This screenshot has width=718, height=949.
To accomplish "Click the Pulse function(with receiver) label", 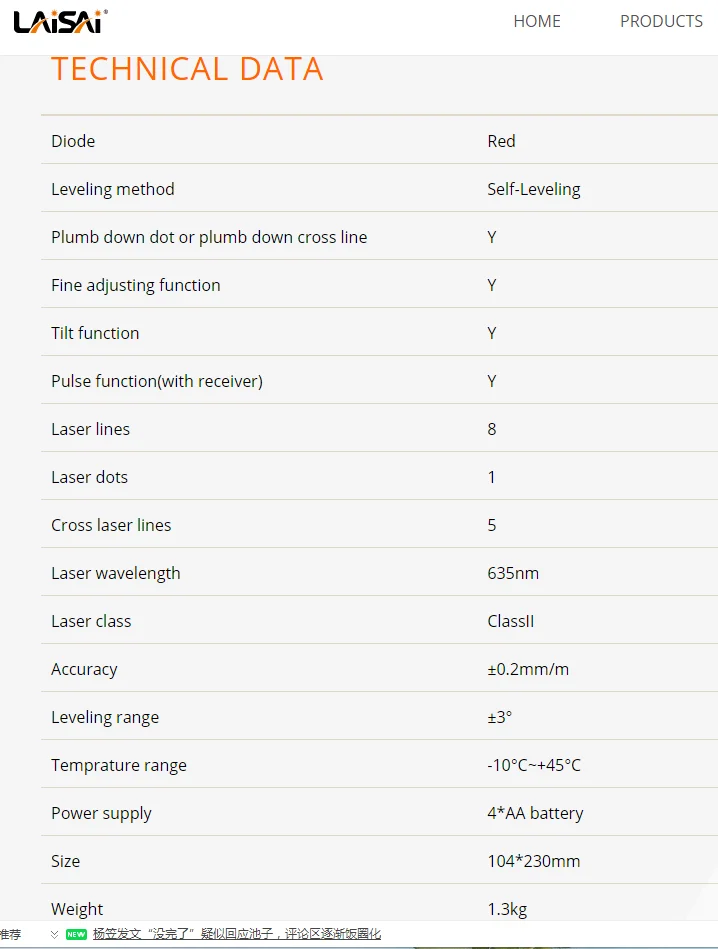I will point(157,381).
